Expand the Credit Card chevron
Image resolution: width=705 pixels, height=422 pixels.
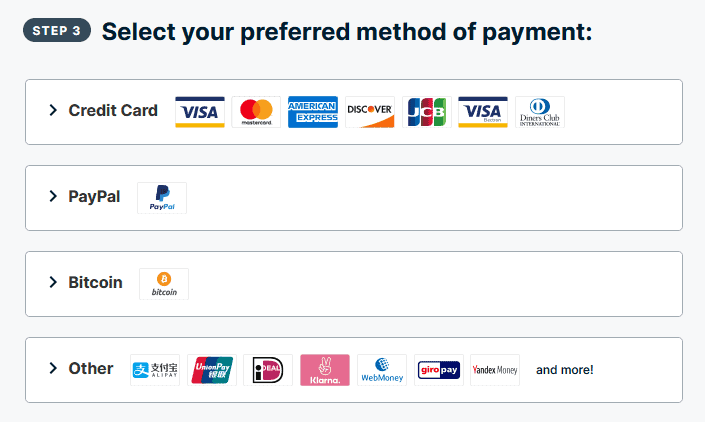(x=53, y=111)
